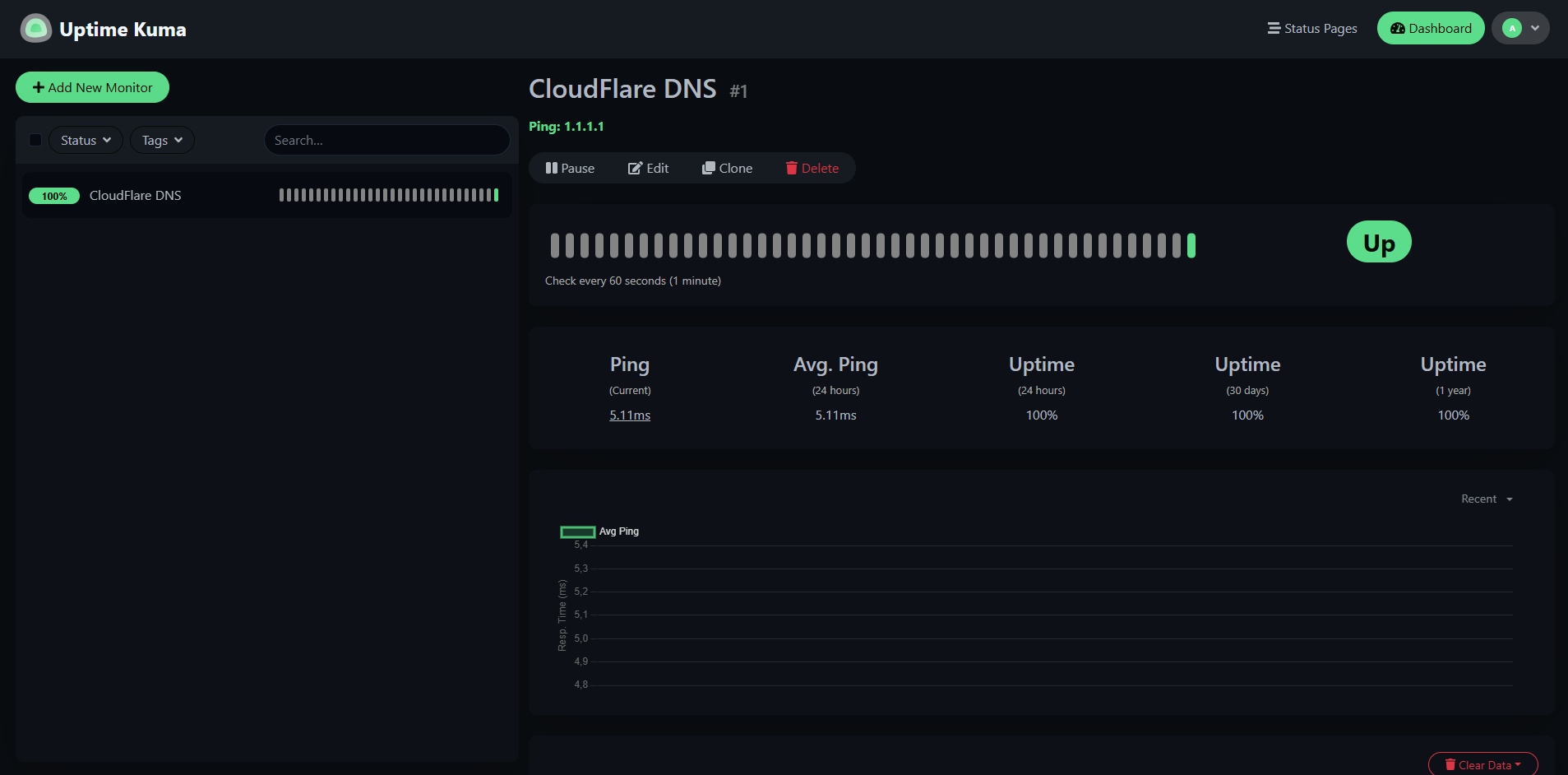This screenshot has height=775, width=1568.
Task: Expand the Status filter dropdown
Action: pyautogui.click(x=86, y=140)
